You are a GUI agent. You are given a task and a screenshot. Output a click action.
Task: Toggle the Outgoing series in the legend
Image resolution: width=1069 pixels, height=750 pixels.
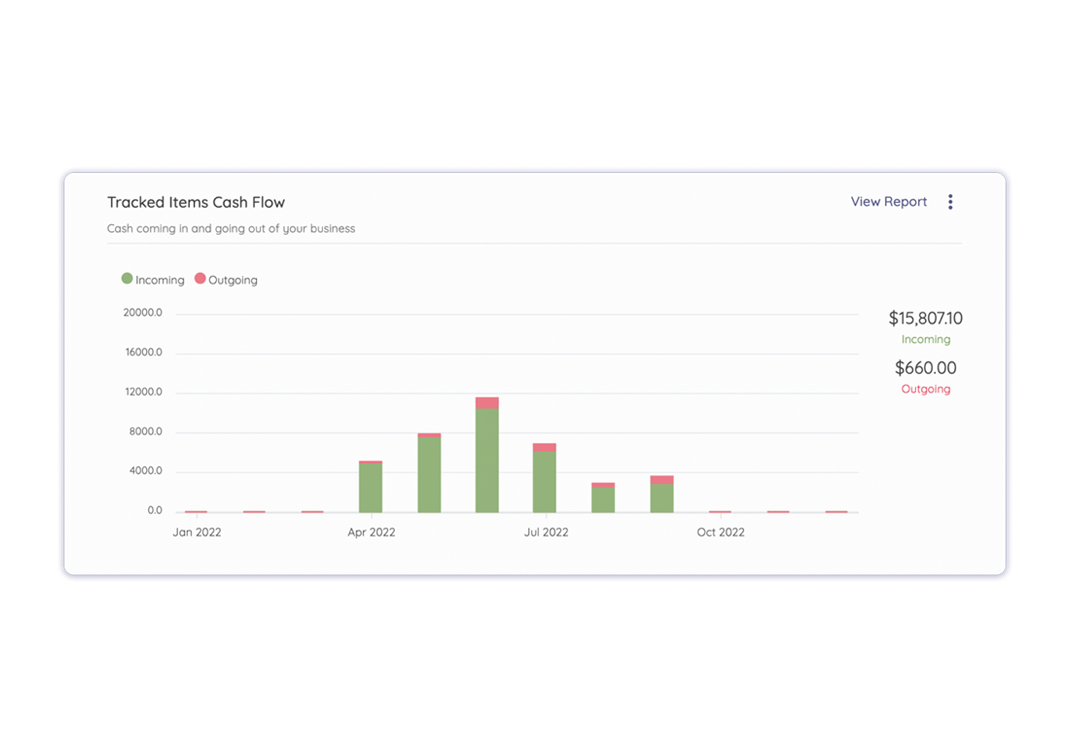(226, 279)
